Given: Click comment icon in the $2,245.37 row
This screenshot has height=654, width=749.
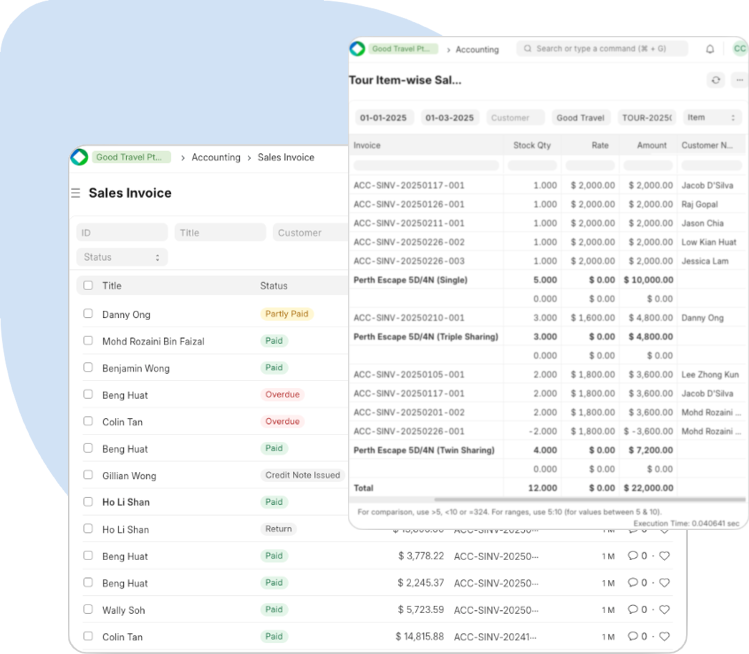Looking at the screenshot, I should (632, 582).
